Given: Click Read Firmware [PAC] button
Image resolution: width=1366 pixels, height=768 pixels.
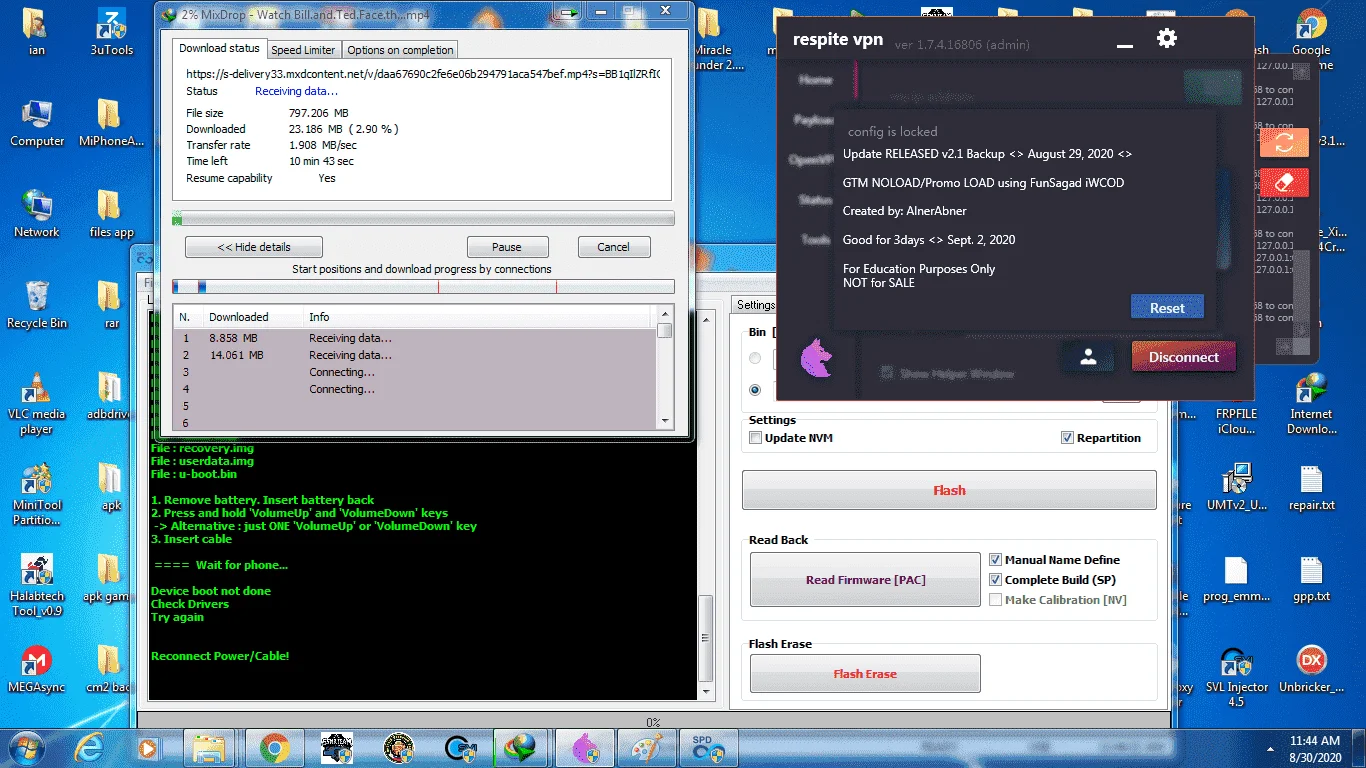Looking at the screenshot, I should (x=865, y=580).
